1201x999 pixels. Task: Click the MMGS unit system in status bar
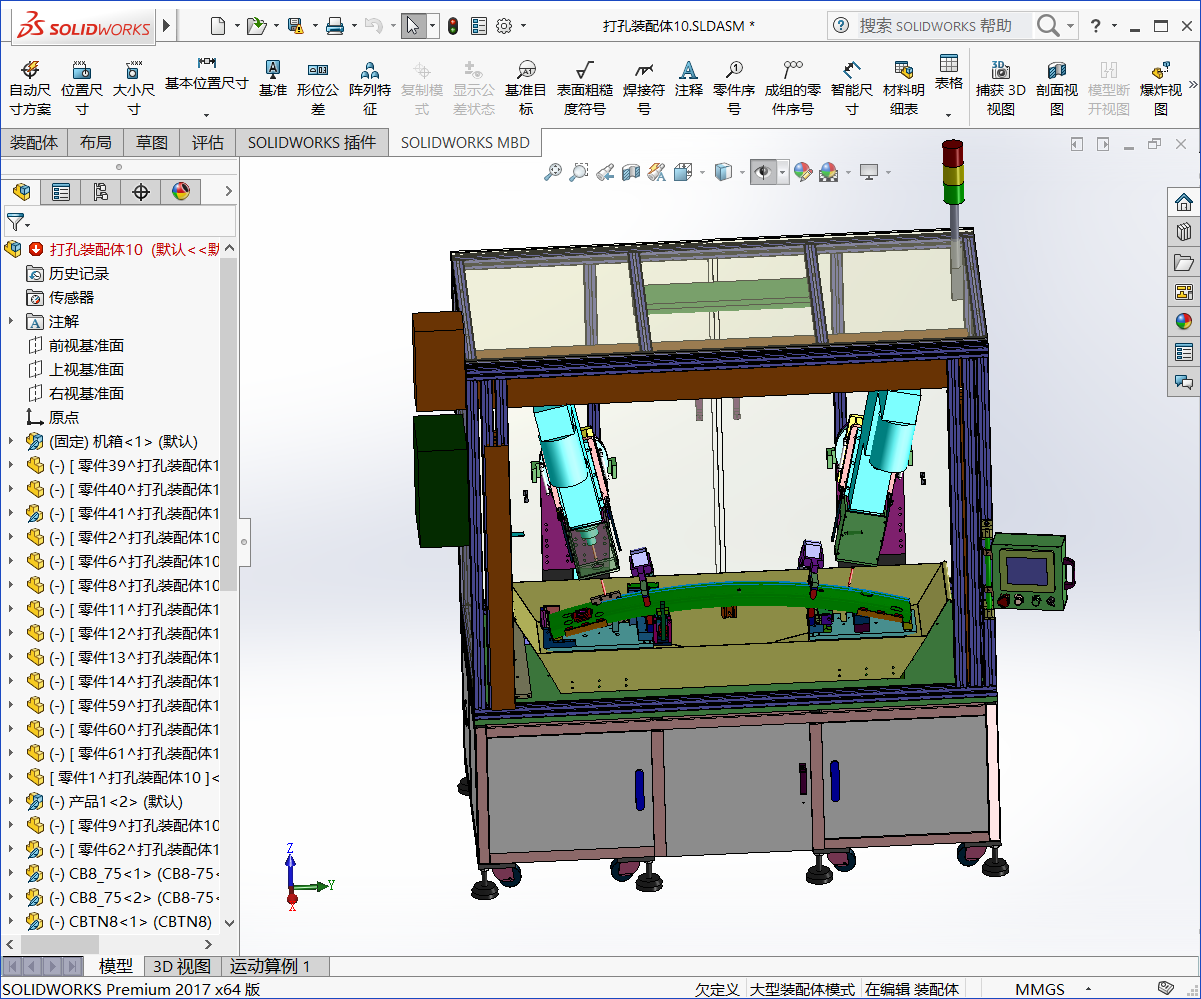[1040, 989]
